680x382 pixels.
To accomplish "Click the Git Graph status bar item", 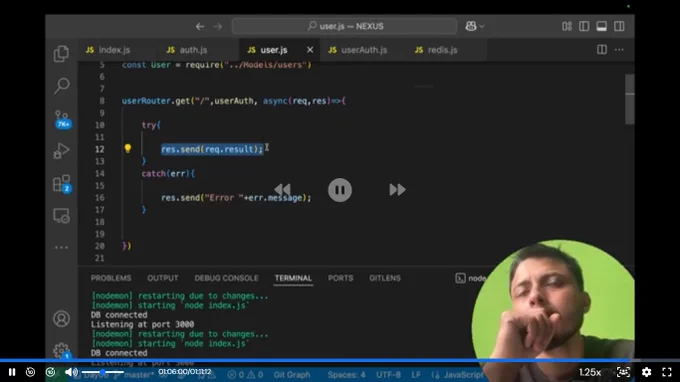I will 292,375.
